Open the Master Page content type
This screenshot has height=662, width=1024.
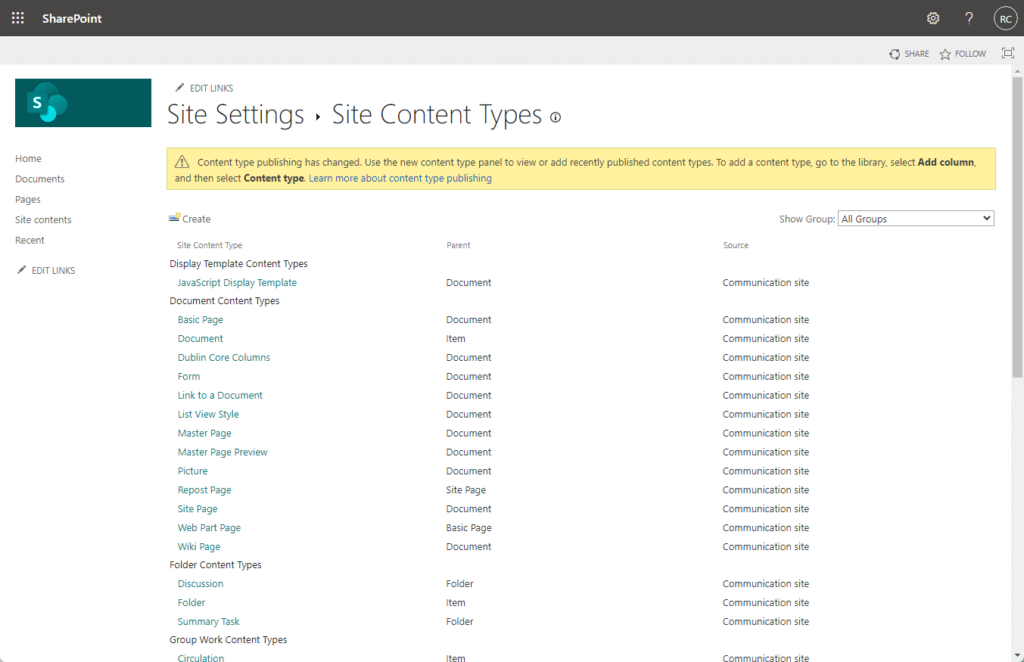point(204,433)
